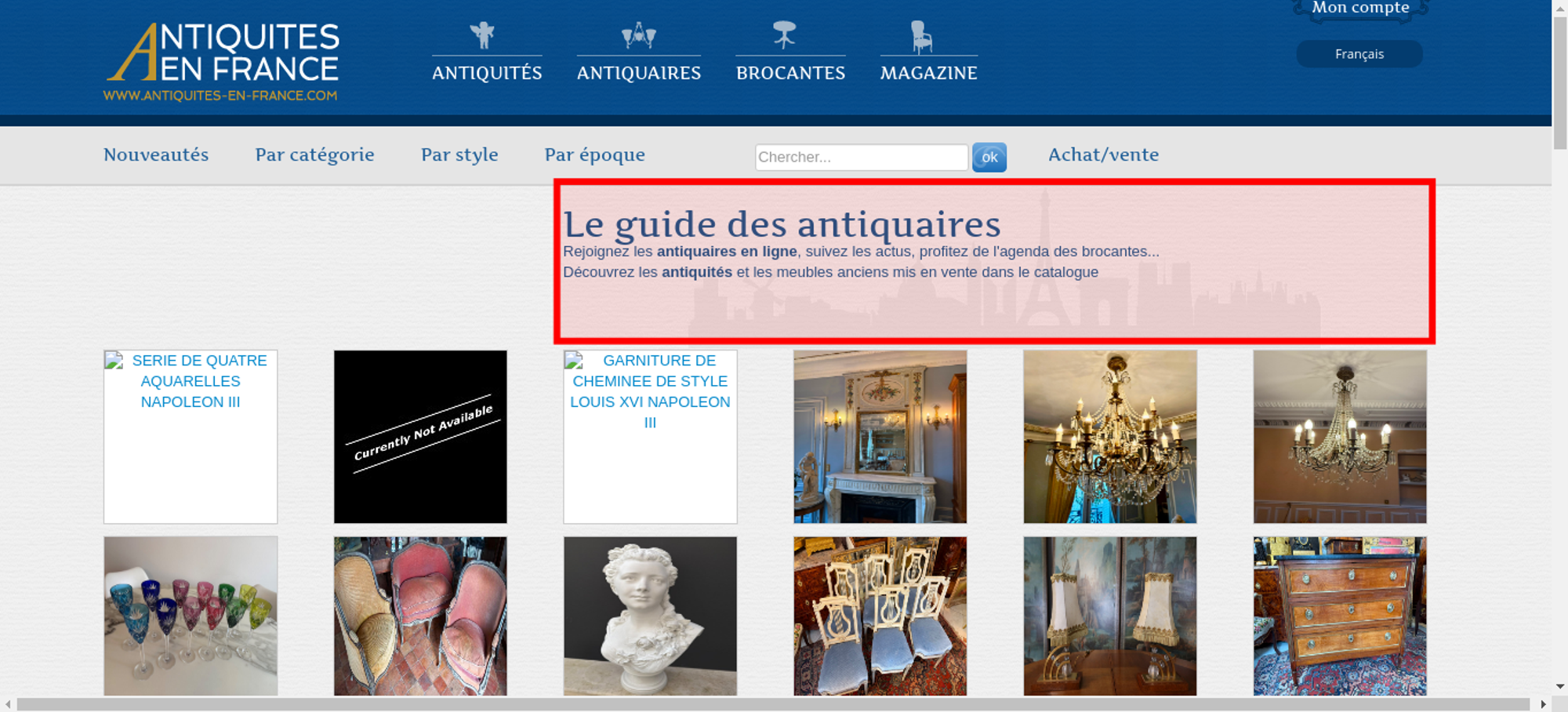The height and width of the screenshot is (712, 1568).
Task: Open the Français language selector
Action: [1359, 54]
